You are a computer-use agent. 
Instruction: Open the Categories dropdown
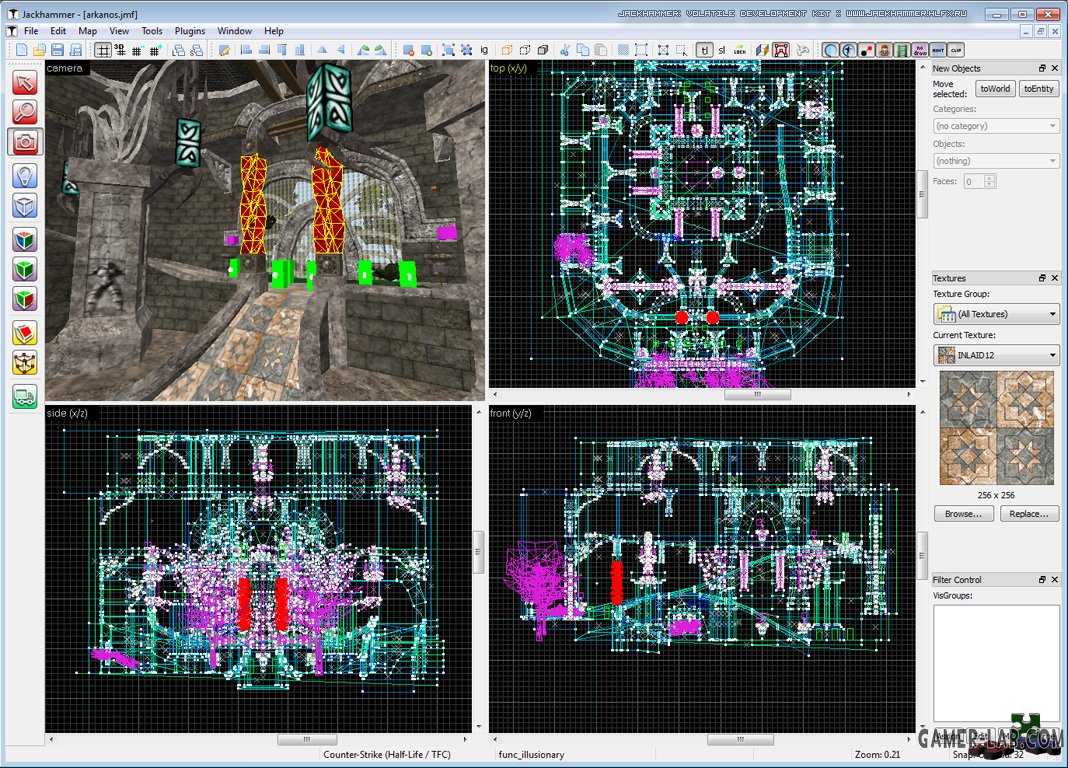click(x=995, y=126)
